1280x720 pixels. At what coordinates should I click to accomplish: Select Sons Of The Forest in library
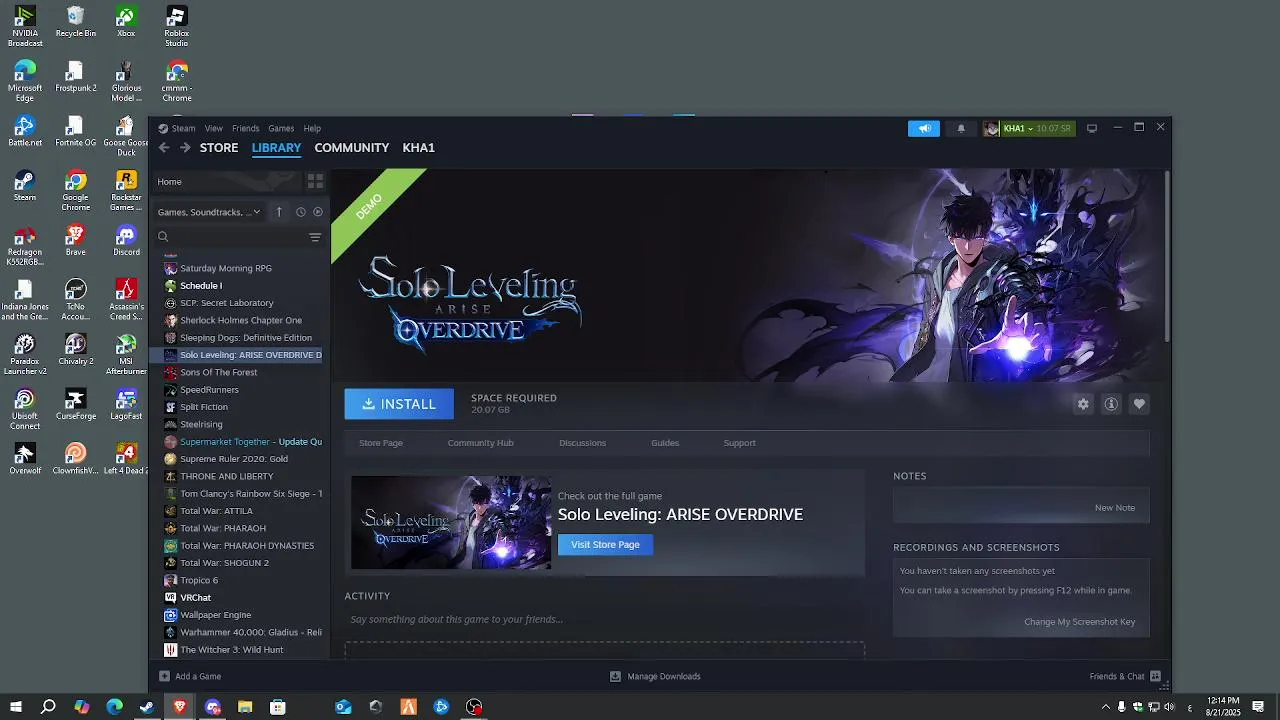240,372
